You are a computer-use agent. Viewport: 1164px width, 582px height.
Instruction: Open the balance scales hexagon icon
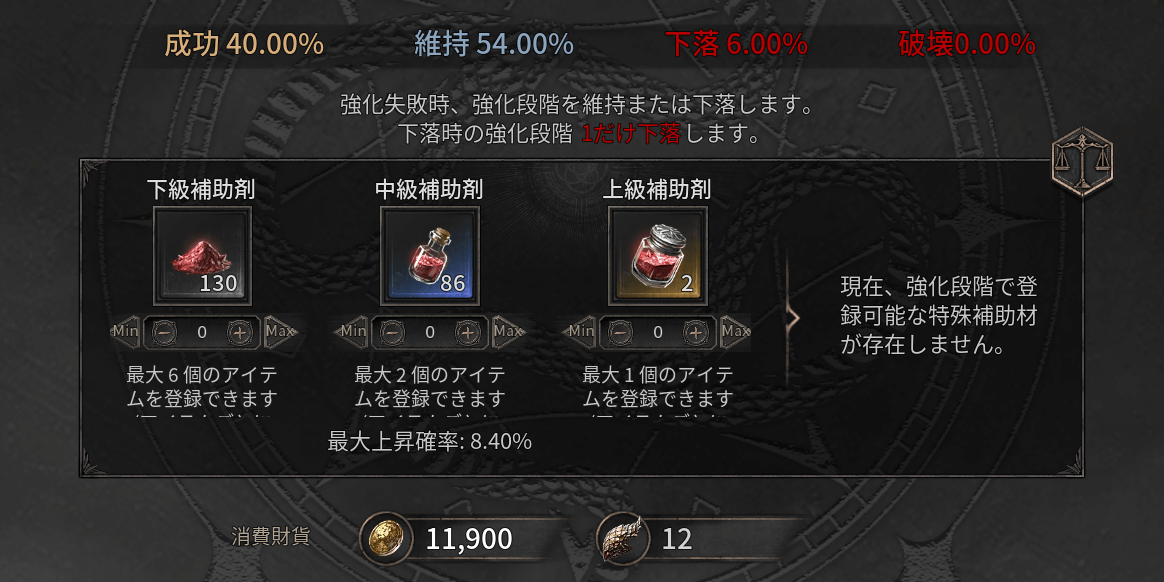coord(1082,162)
